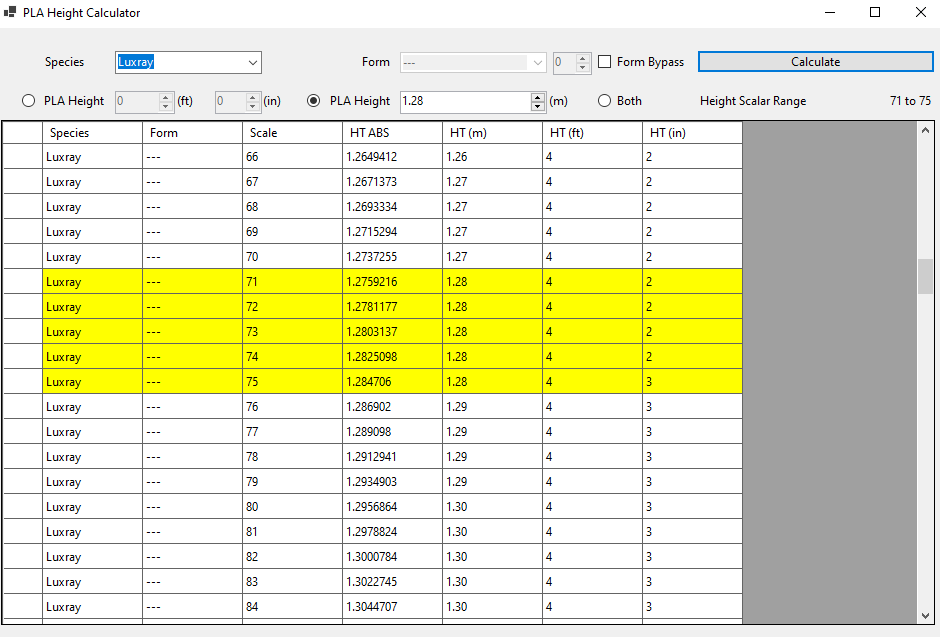This screenshot has width=940, height=637.
Task: Select the Both radio button
Action: [604, 101]
